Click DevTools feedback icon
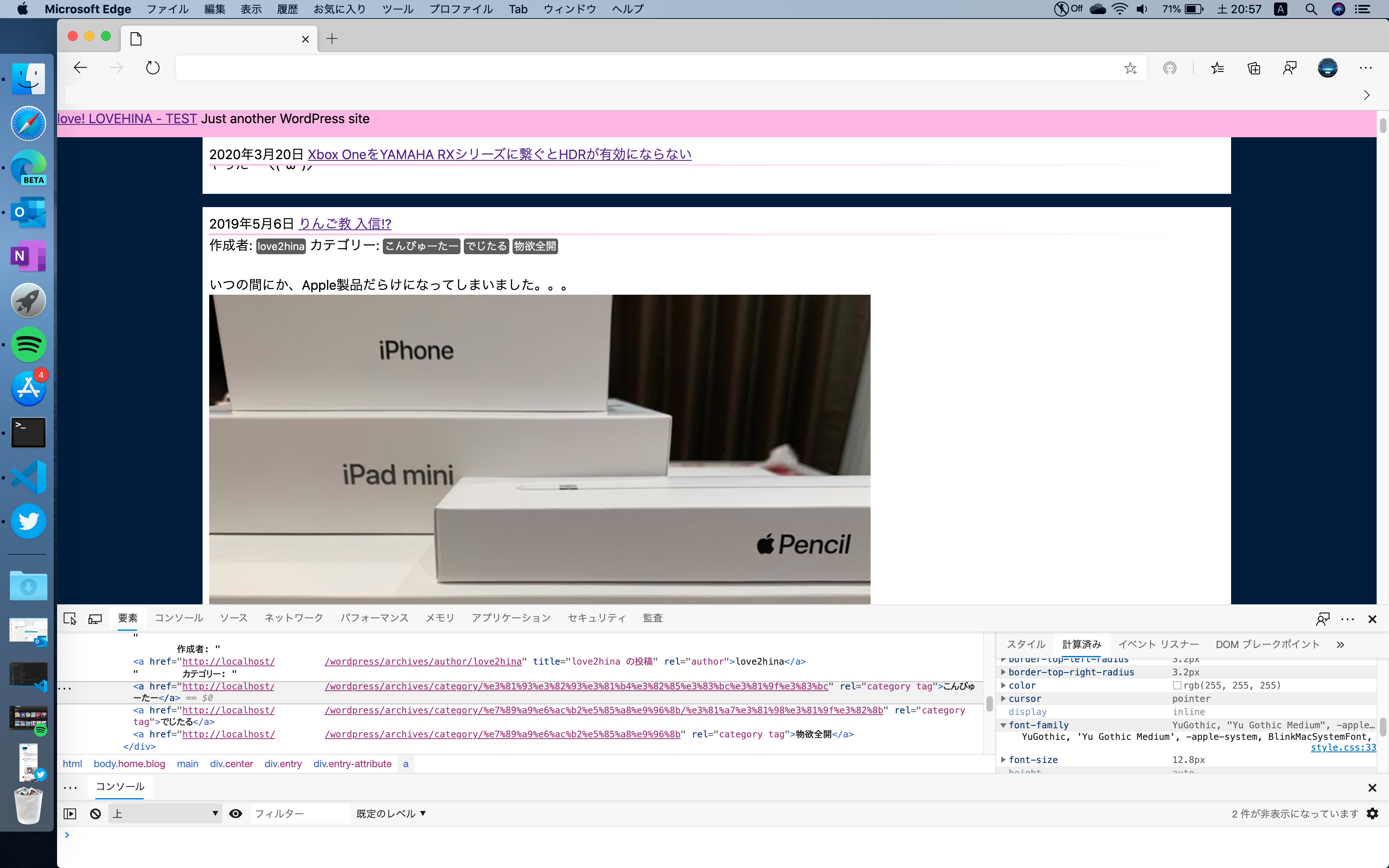Viewport: 1389px width, 868px height. pos(1322,619)
